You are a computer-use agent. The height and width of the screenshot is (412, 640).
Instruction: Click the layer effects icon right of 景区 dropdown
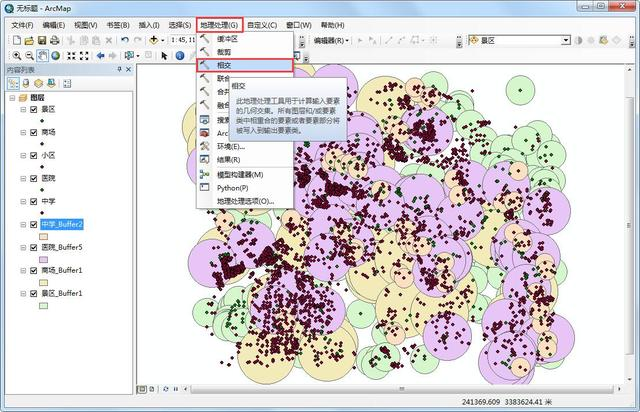coord(578,40)
